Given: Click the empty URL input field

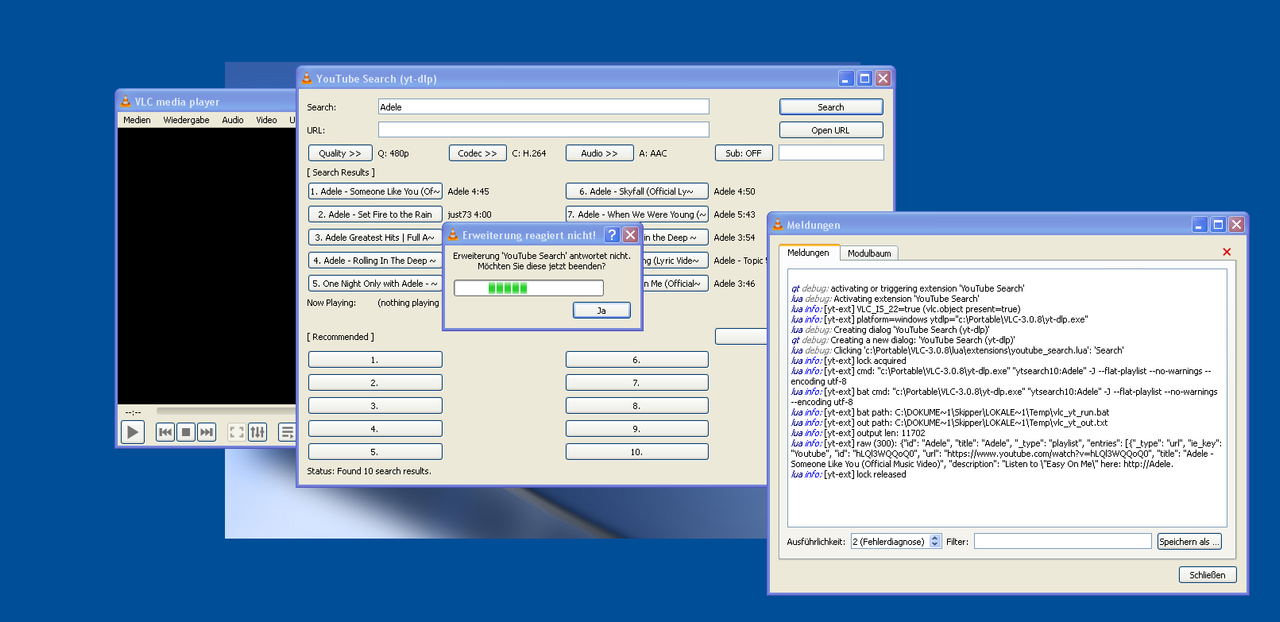Looking at the screenshot, I should [543, 130].
